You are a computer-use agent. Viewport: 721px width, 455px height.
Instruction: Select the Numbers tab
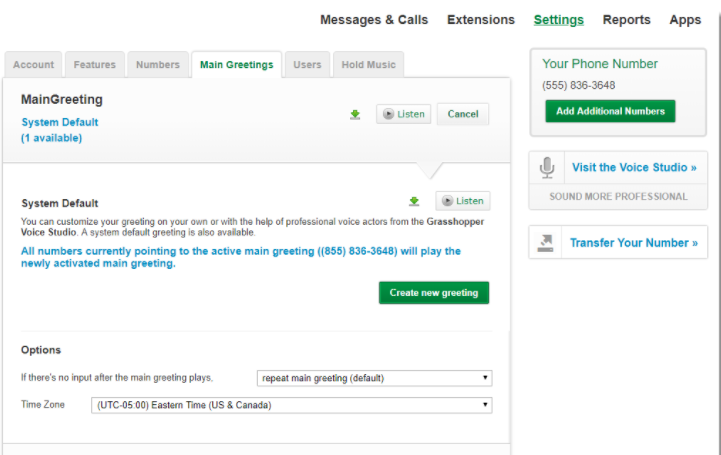[158, 65]
